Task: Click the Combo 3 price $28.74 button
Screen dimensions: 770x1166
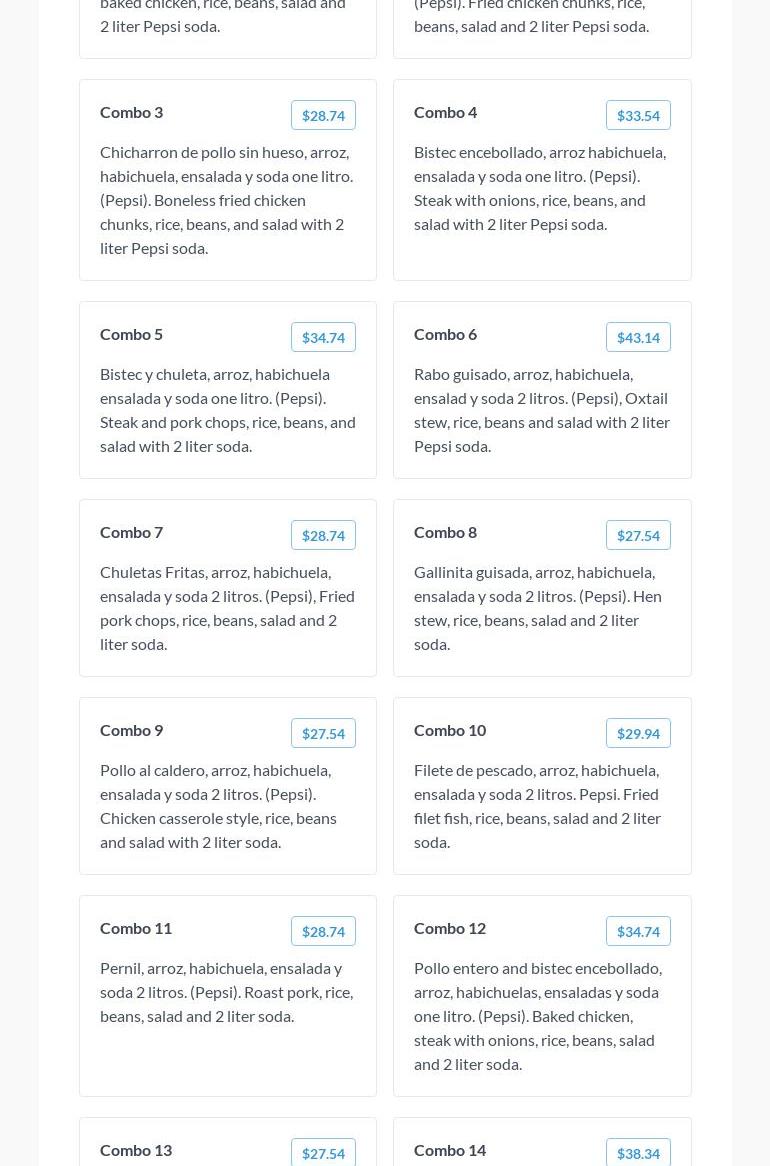Action: 323,115
